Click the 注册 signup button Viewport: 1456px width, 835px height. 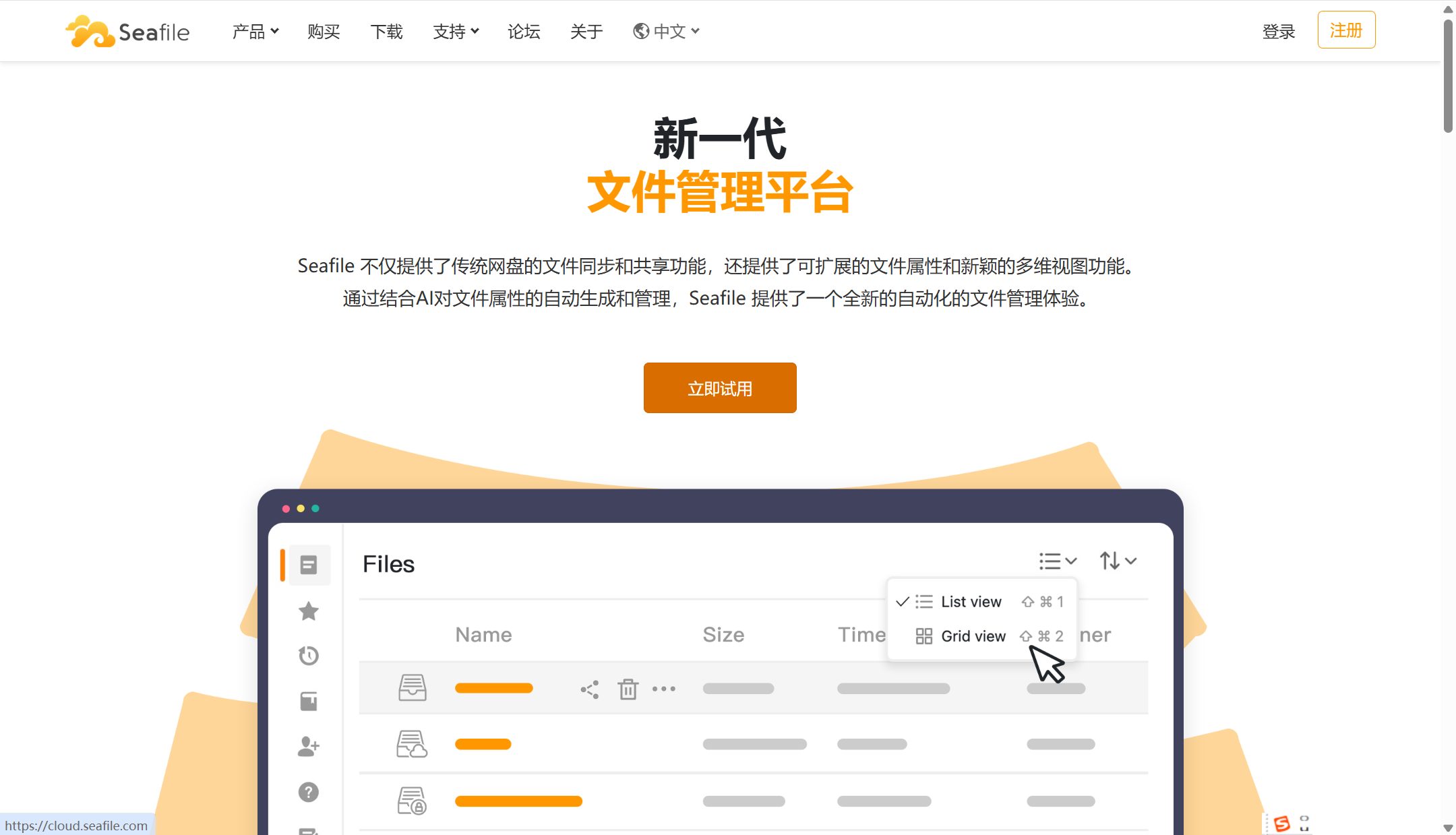point(1346,30)
